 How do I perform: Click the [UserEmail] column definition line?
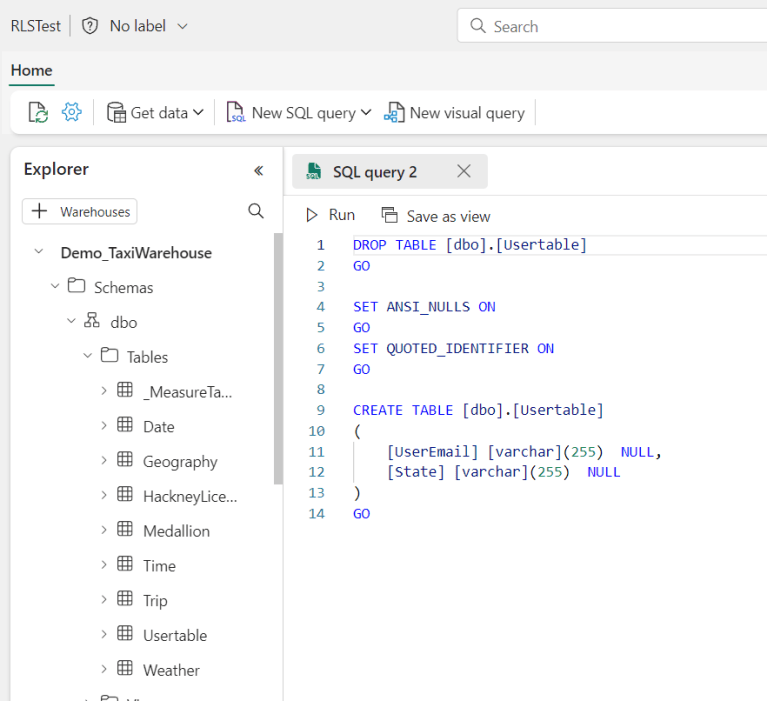point(524,452)
